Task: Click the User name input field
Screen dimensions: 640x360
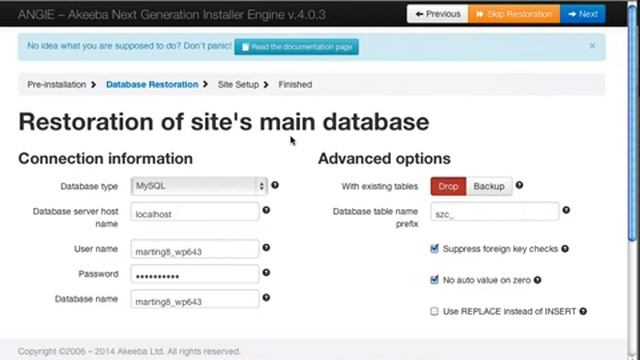Action: click(x=195, y=249)
